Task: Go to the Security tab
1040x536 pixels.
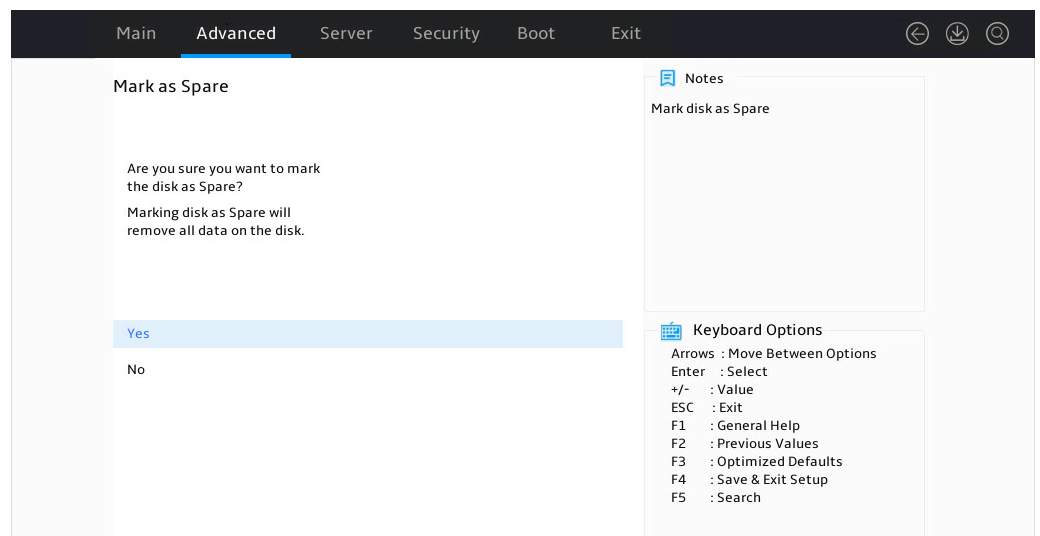Action: click(x=446, y=33)
